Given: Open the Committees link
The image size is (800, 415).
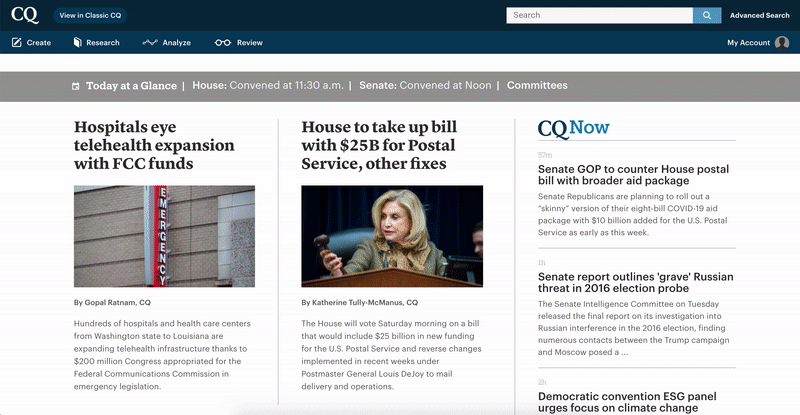Looking at the screenshot, I should (537, 85).
